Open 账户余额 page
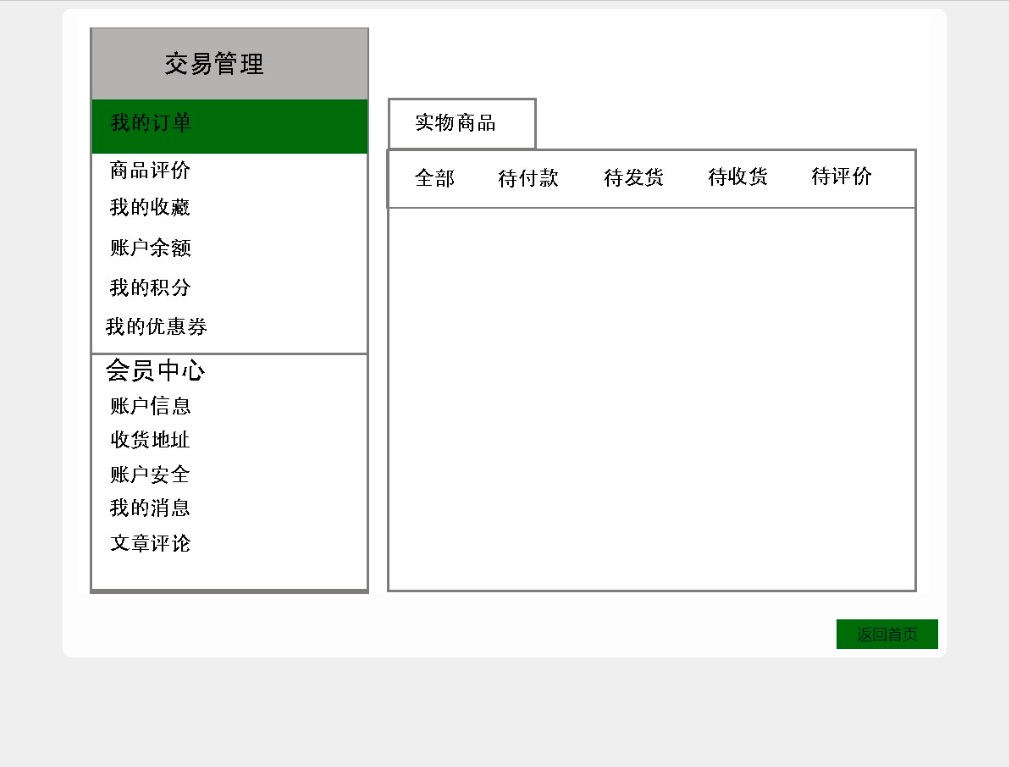 [151, 248]
